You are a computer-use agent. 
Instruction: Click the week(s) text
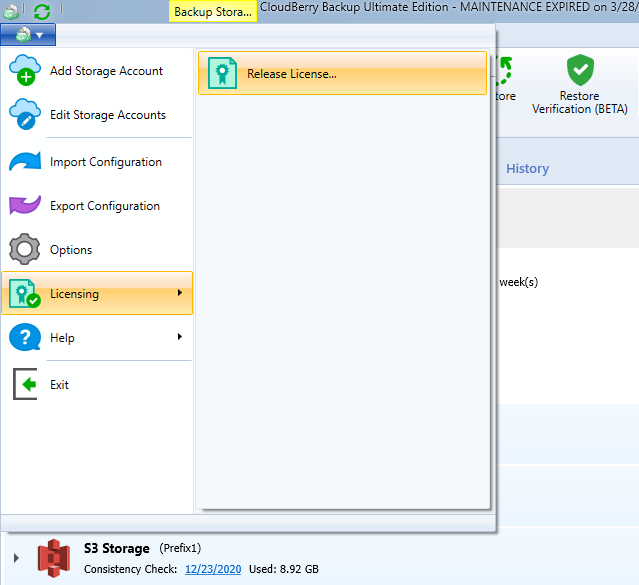519,282
